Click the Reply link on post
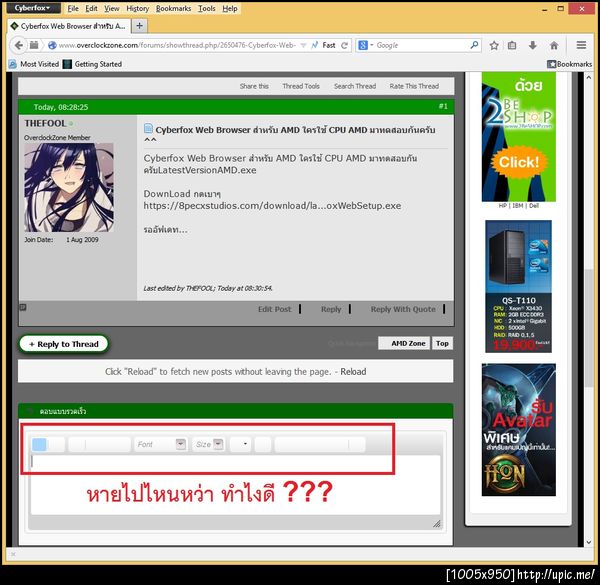Viewport: 600px width, 585px height. pos(331,309)
